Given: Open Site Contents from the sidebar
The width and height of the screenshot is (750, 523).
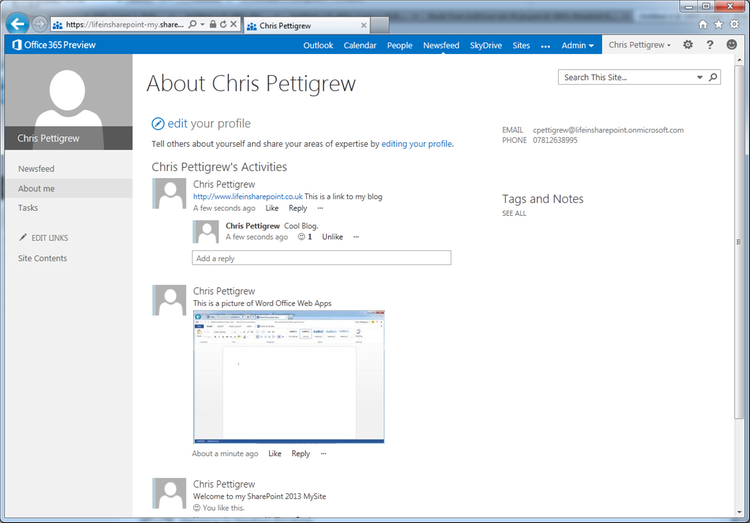Looking at the screenshot, I should (42, 258).
